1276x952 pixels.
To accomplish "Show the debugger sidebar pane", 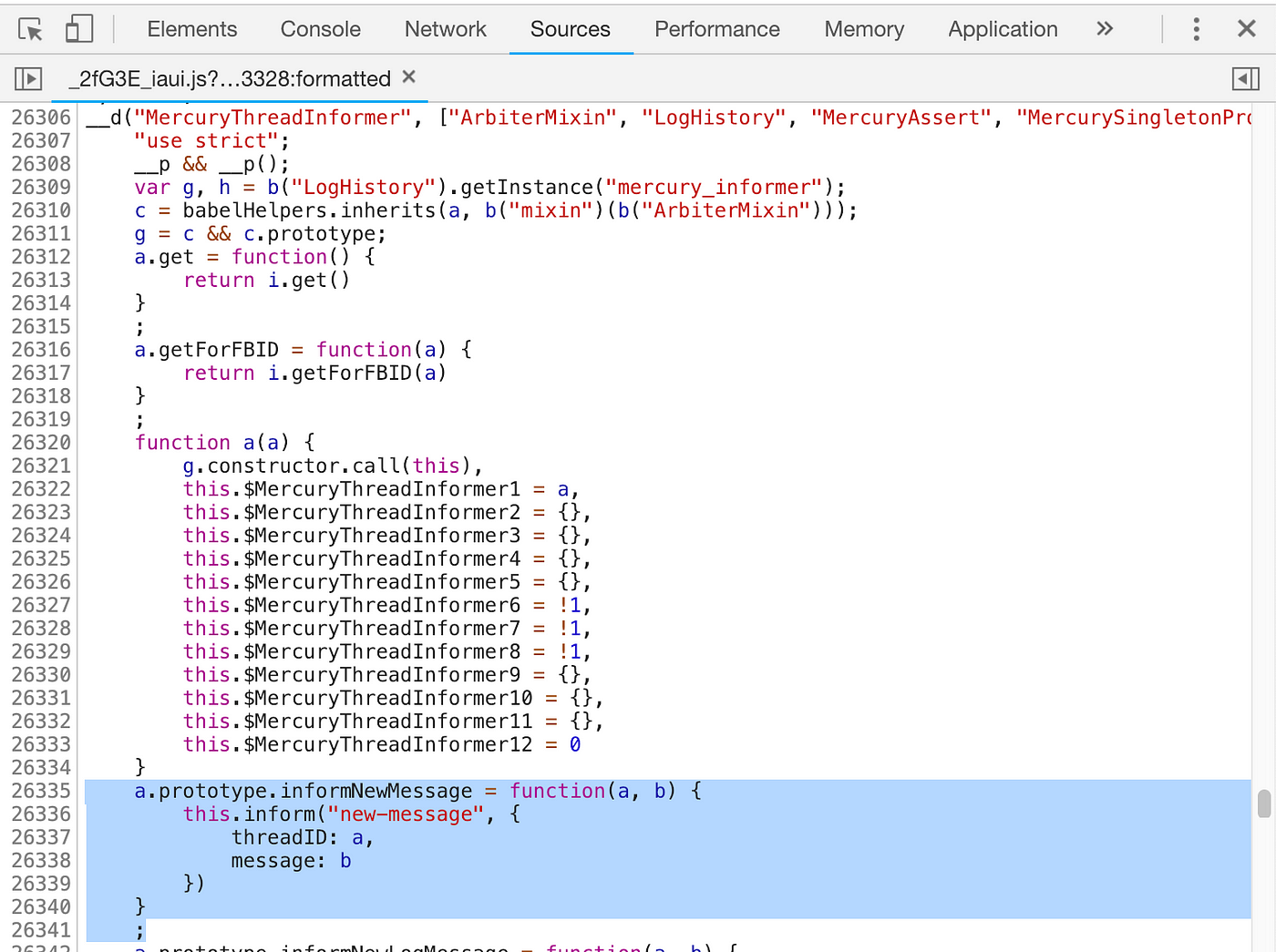I will point(1245,79).
